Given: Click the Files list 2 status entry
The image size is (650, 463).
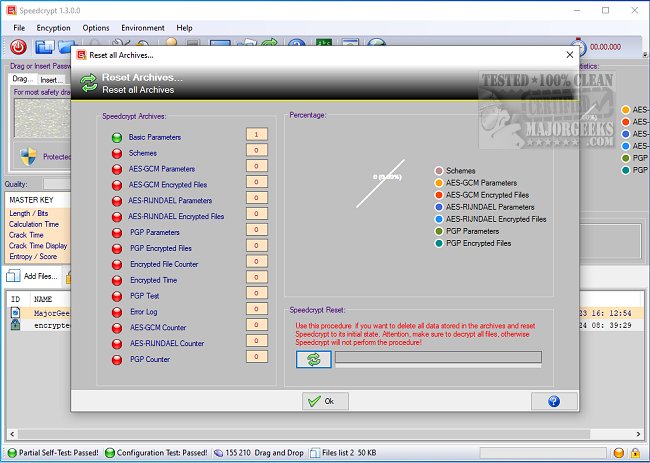Looking at the screenshot, I should pos(343,453).
